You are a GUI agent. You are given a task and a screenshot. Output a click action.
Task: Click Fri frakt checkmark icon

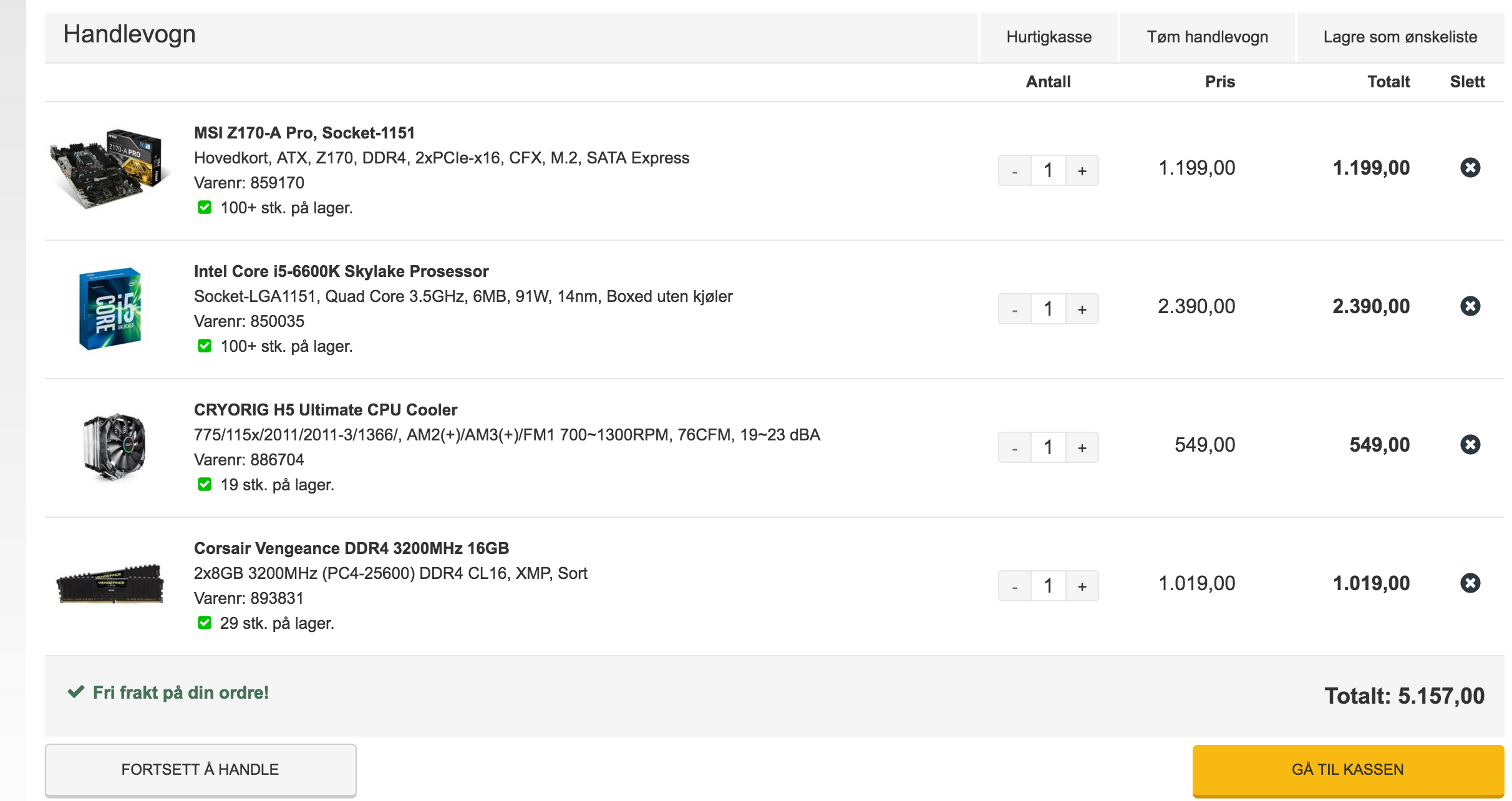point(76,692)
